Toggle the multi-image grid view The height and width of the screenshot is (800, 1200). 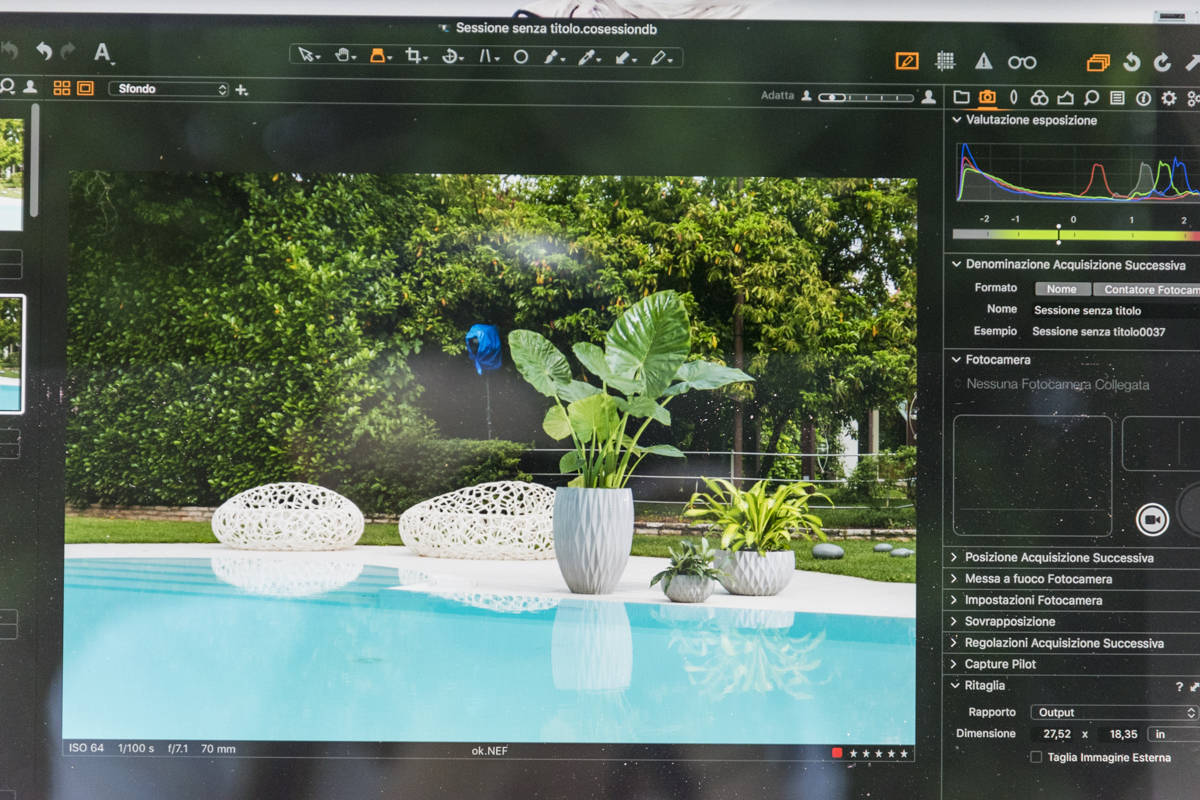[62, 88]
